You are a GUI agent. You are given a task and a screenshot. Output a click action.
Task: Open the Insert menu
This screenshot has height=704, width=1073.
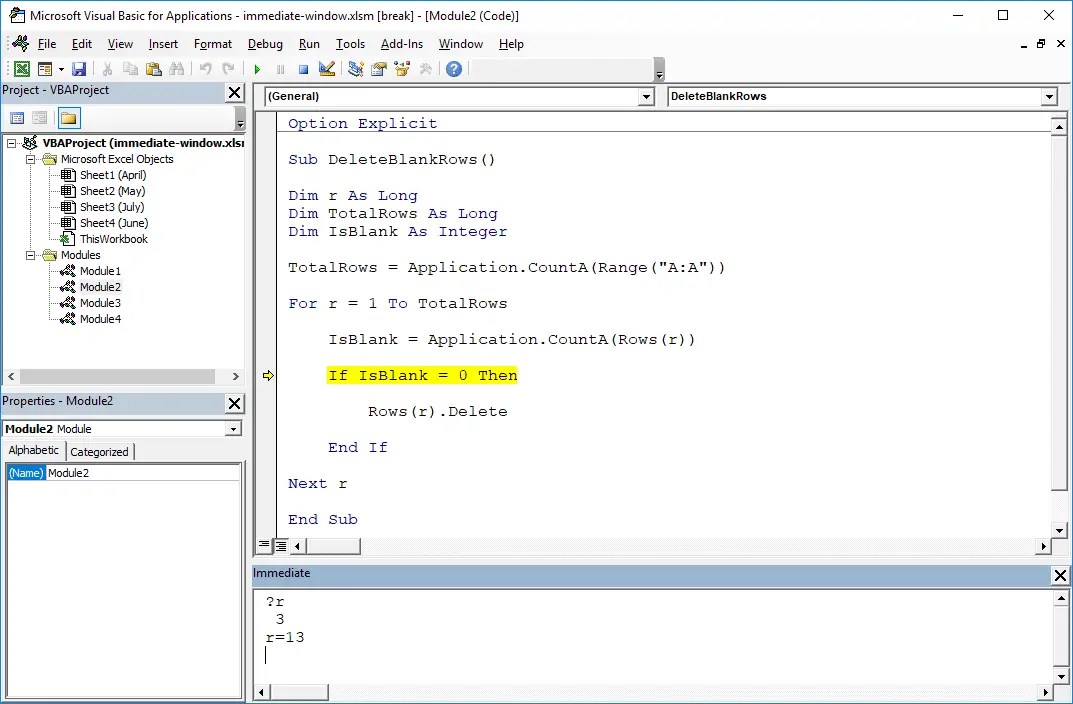pos(163,44)
